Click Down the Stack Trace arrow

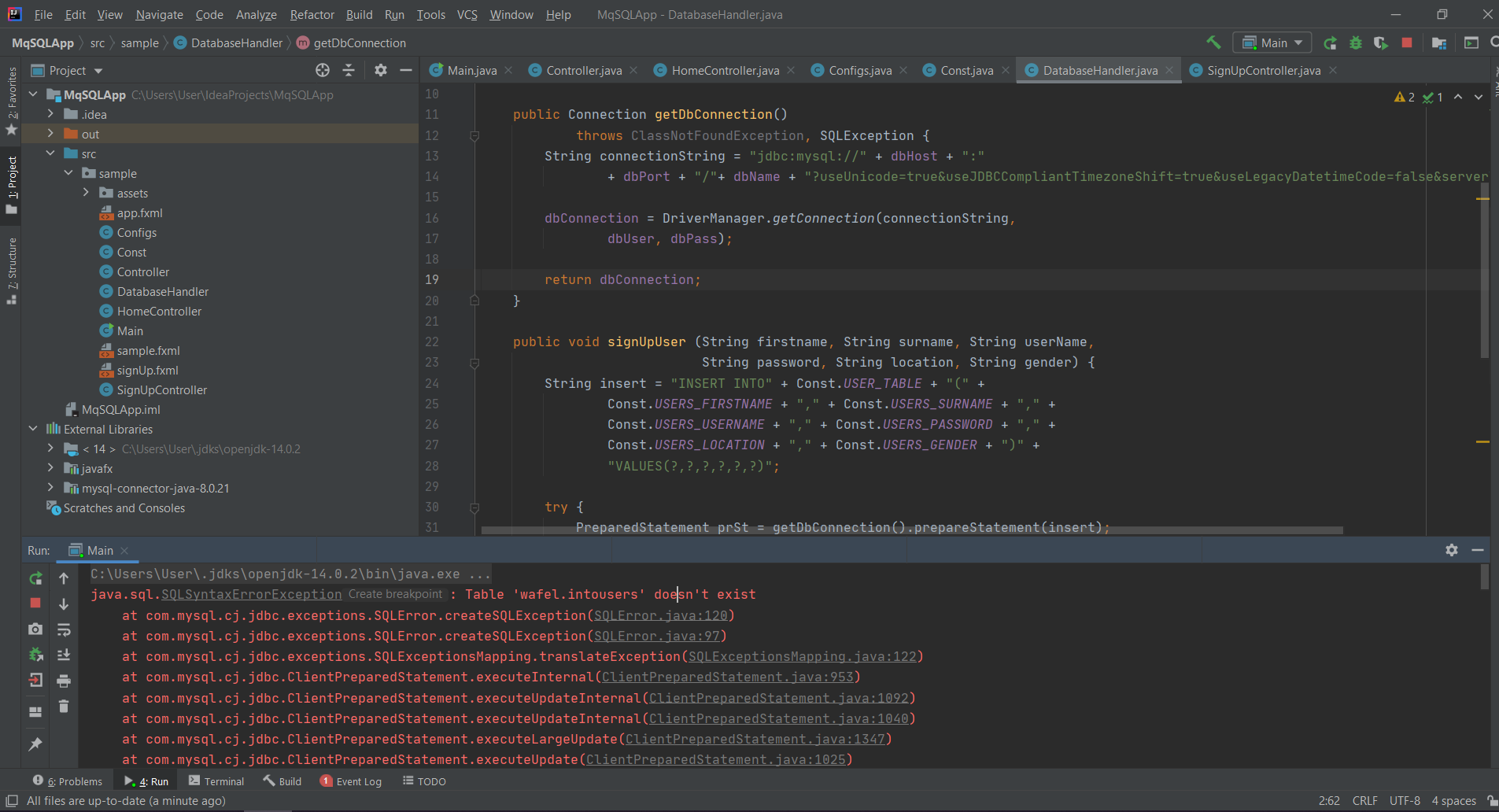tap(64, 603)
